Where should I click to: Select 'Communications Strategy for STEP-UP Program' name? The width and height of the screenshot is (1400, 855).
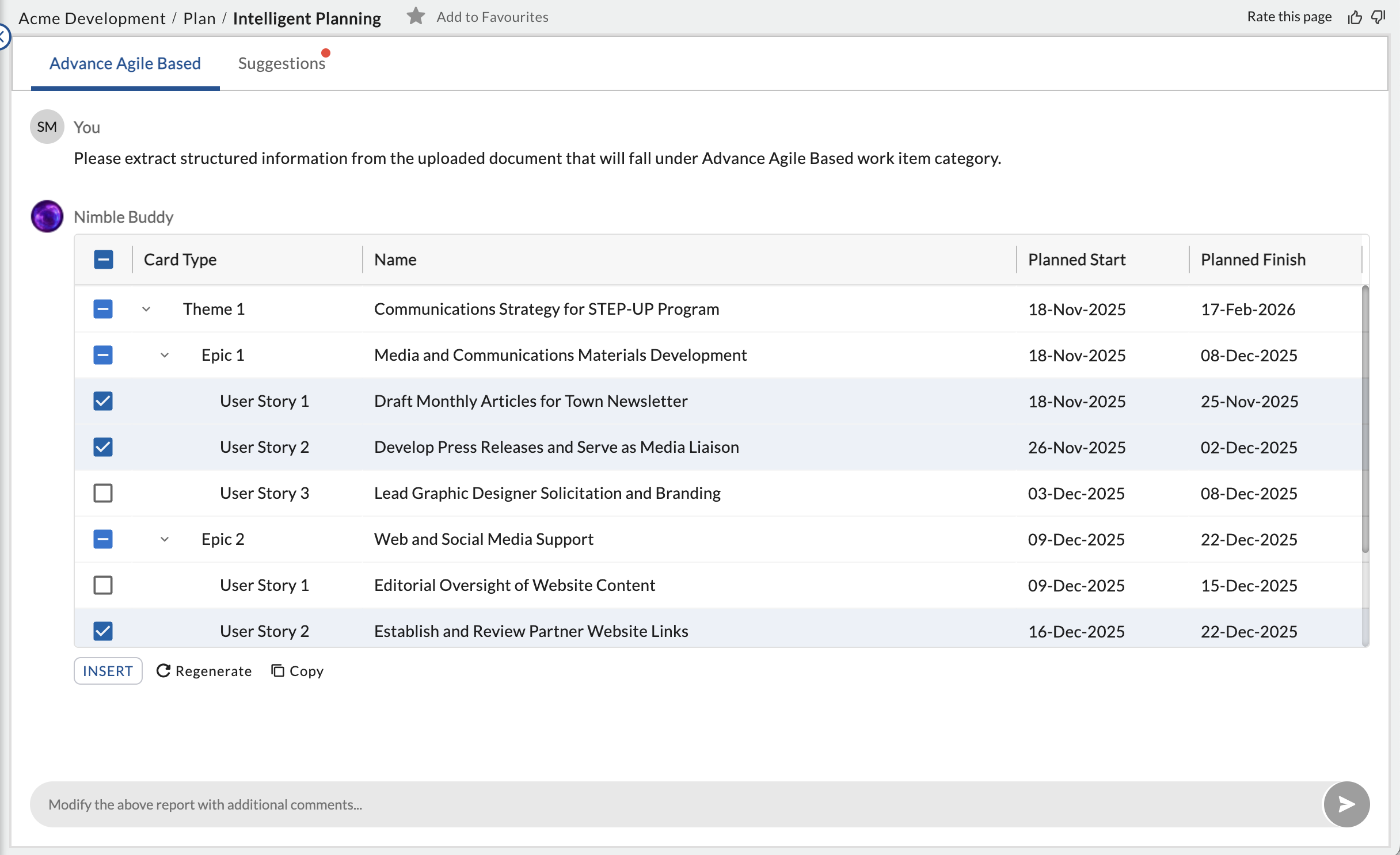546,309
